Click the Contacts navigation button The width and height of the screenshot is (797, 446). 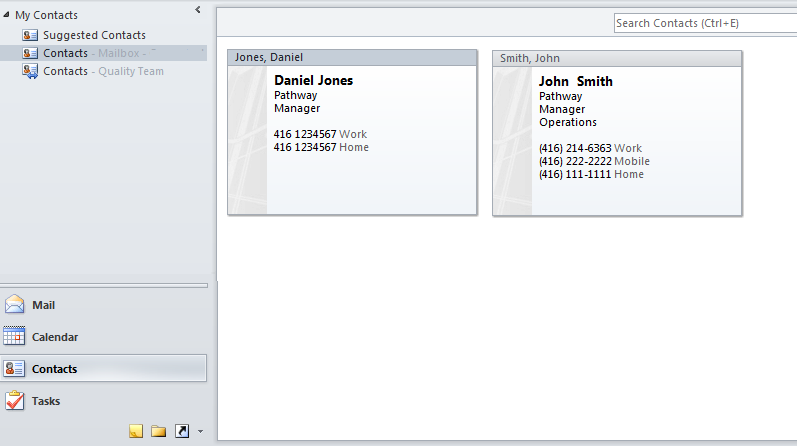coord(103,369)
